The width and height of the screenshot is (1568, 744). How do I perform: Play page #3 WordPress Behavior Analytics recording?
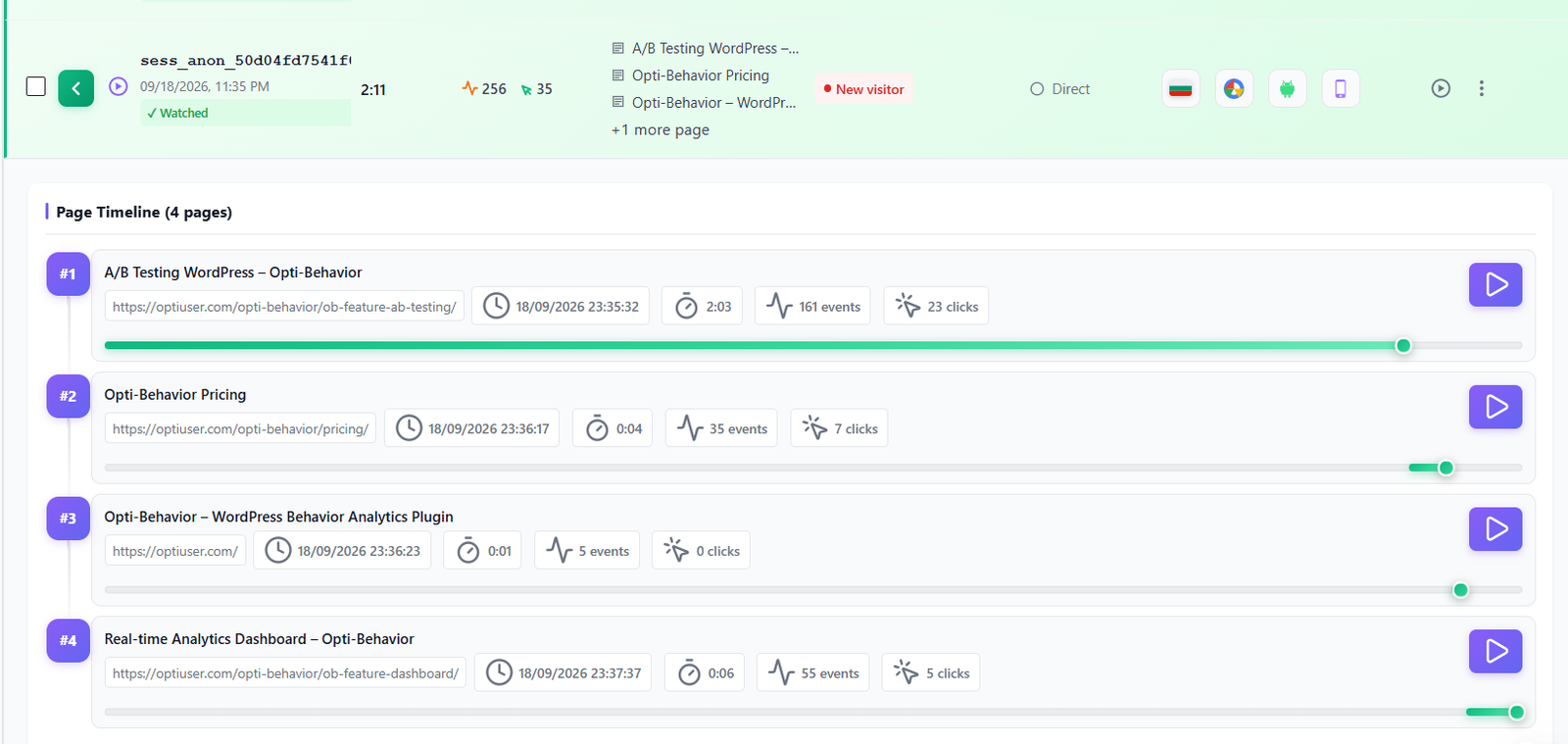pyautogui.click(x=1495, y=529)
